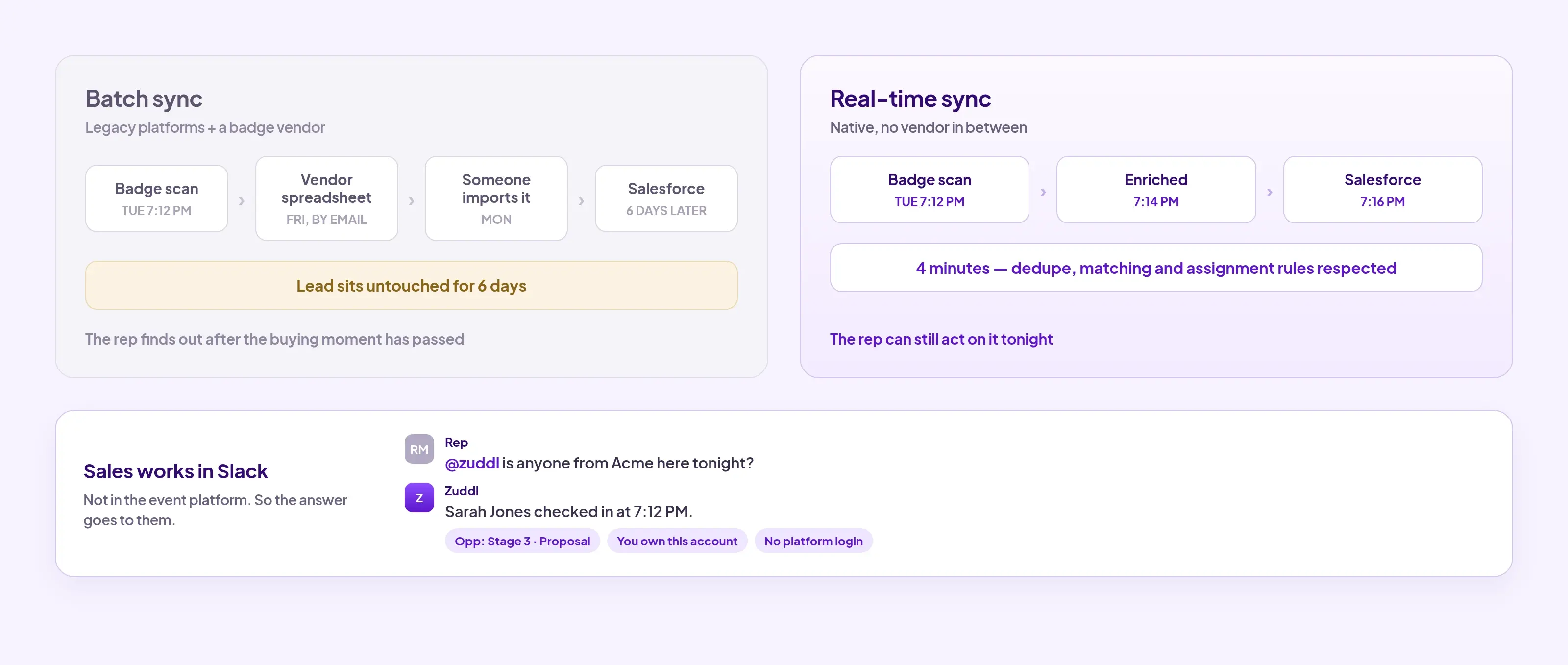Click the Lead sits untouched for 6 days banner
The height and width of the screenshot is (665, 1568).
click(412, 285)
